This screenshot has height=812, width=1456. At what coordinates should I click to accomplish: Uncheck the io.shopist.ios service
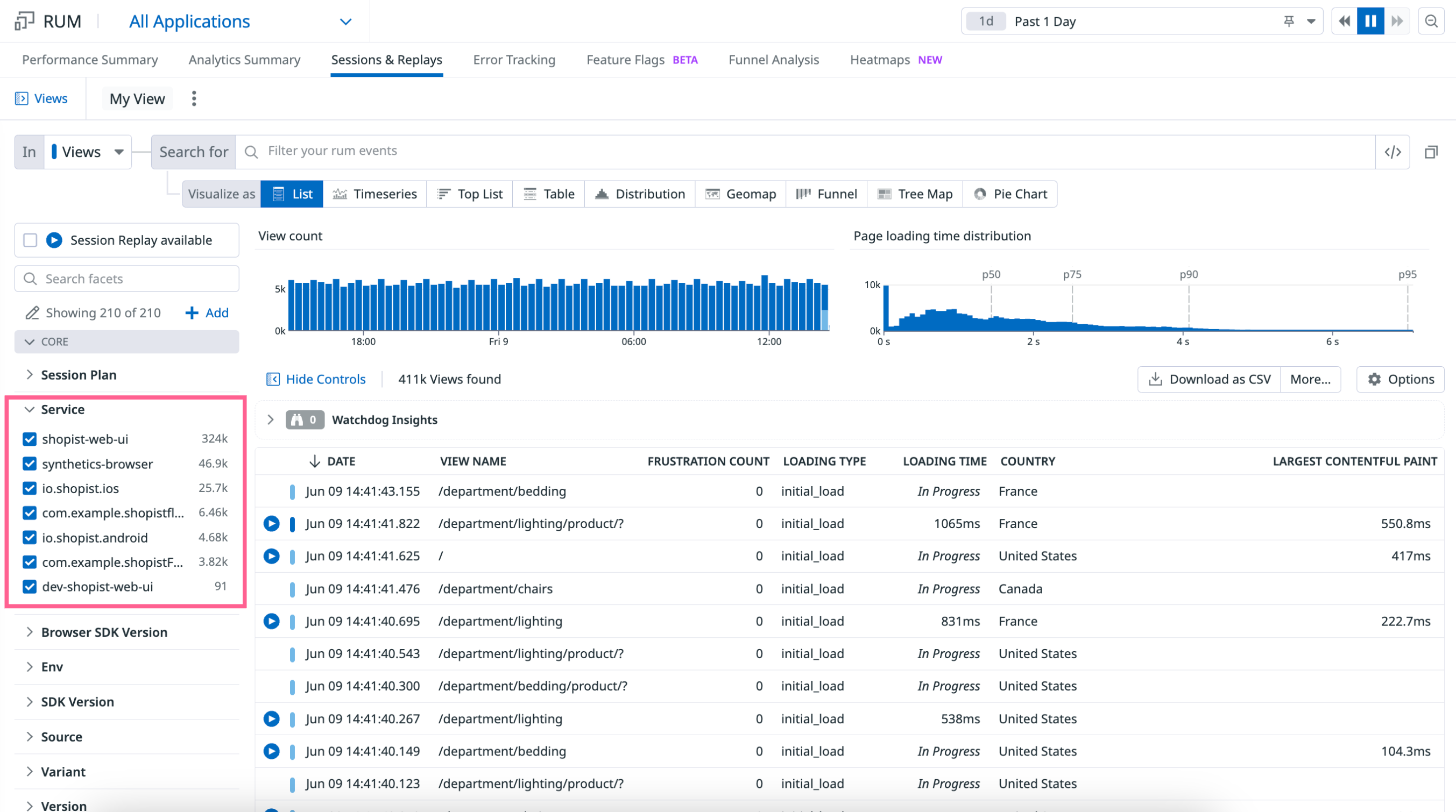30,488
